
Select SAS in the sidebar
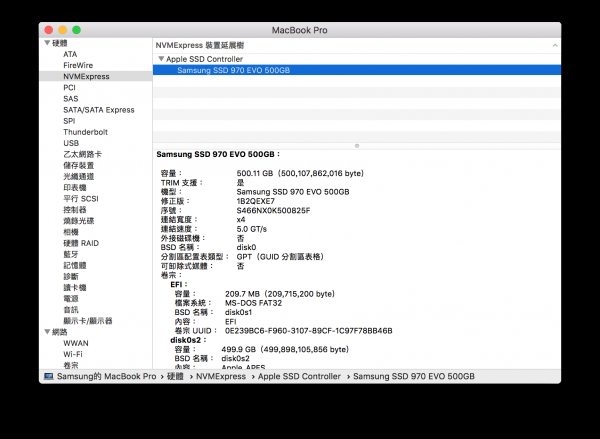pos(70,99)
